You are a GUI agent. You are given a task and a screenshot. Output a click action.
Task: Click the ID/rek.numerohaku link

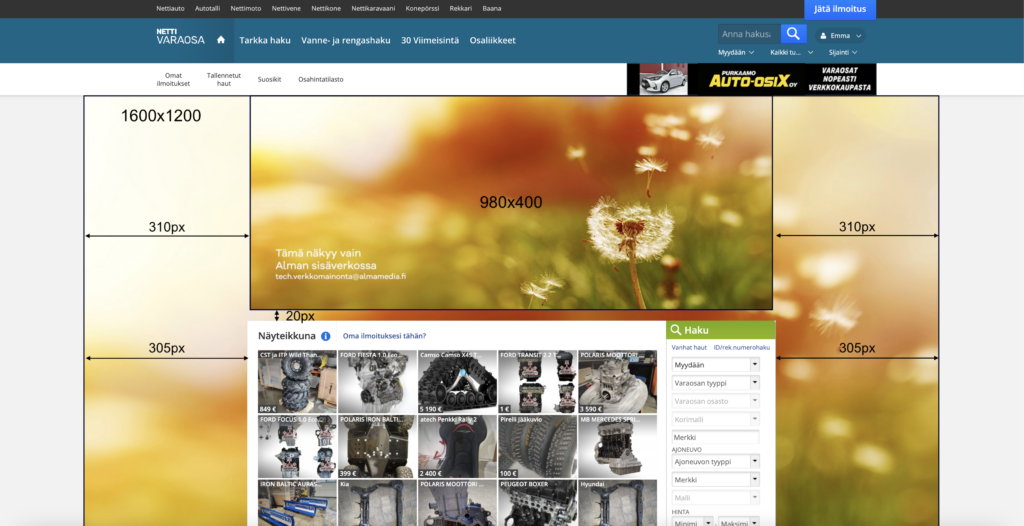[x=742, y=348]
